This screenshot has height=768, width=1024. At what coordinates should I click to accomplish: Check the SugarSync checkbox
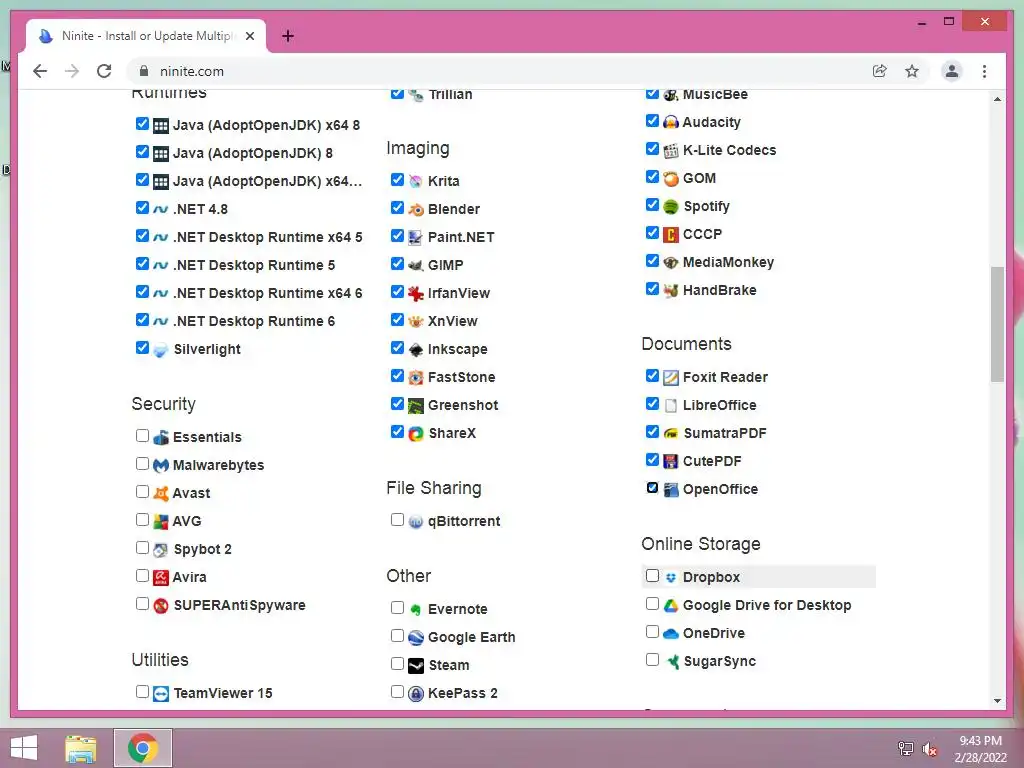pyautogui.click(x=652, y=660)
